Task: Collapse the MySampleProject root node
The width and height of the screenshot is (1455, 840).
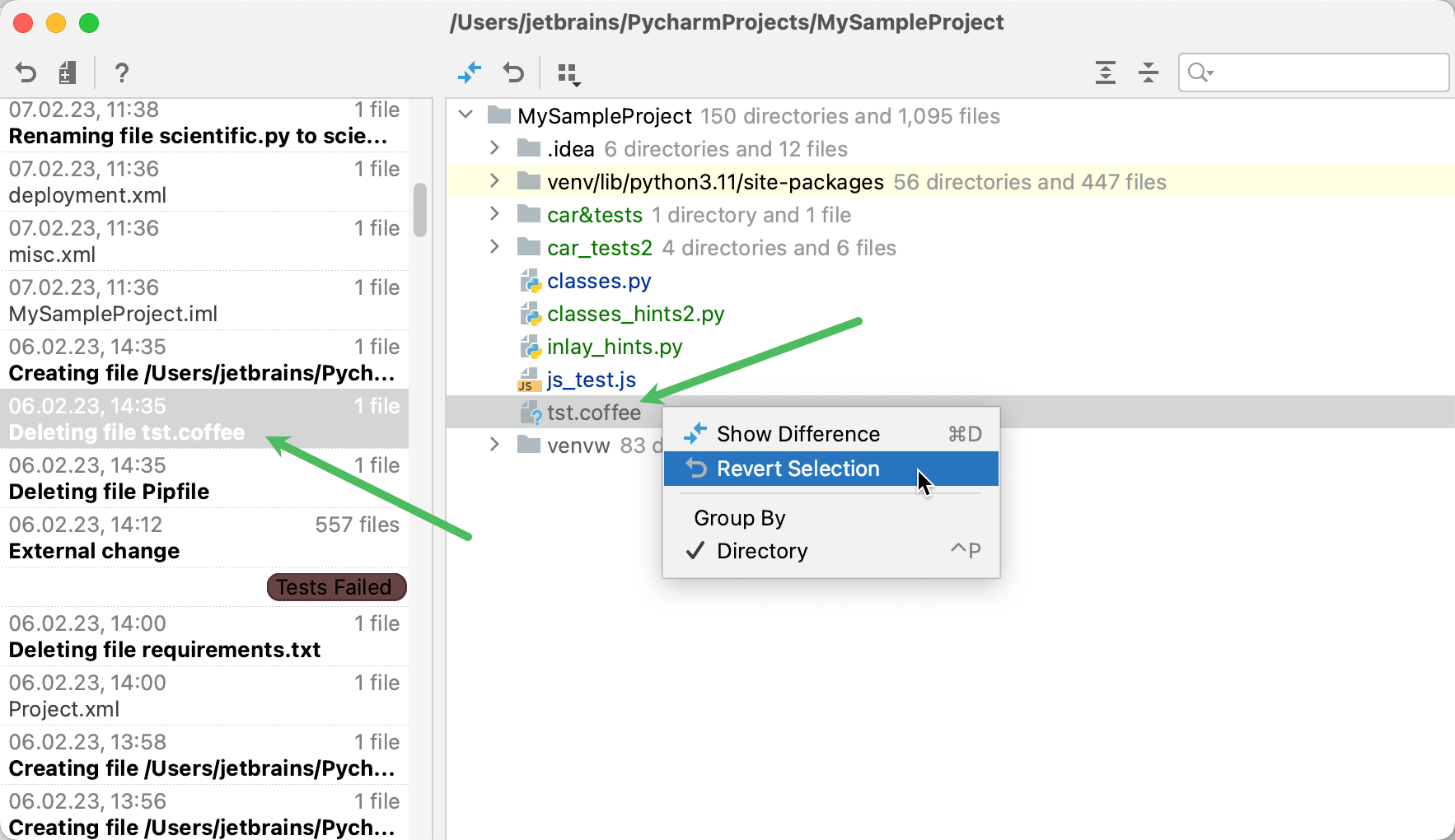Action: [x=466, y=115]
